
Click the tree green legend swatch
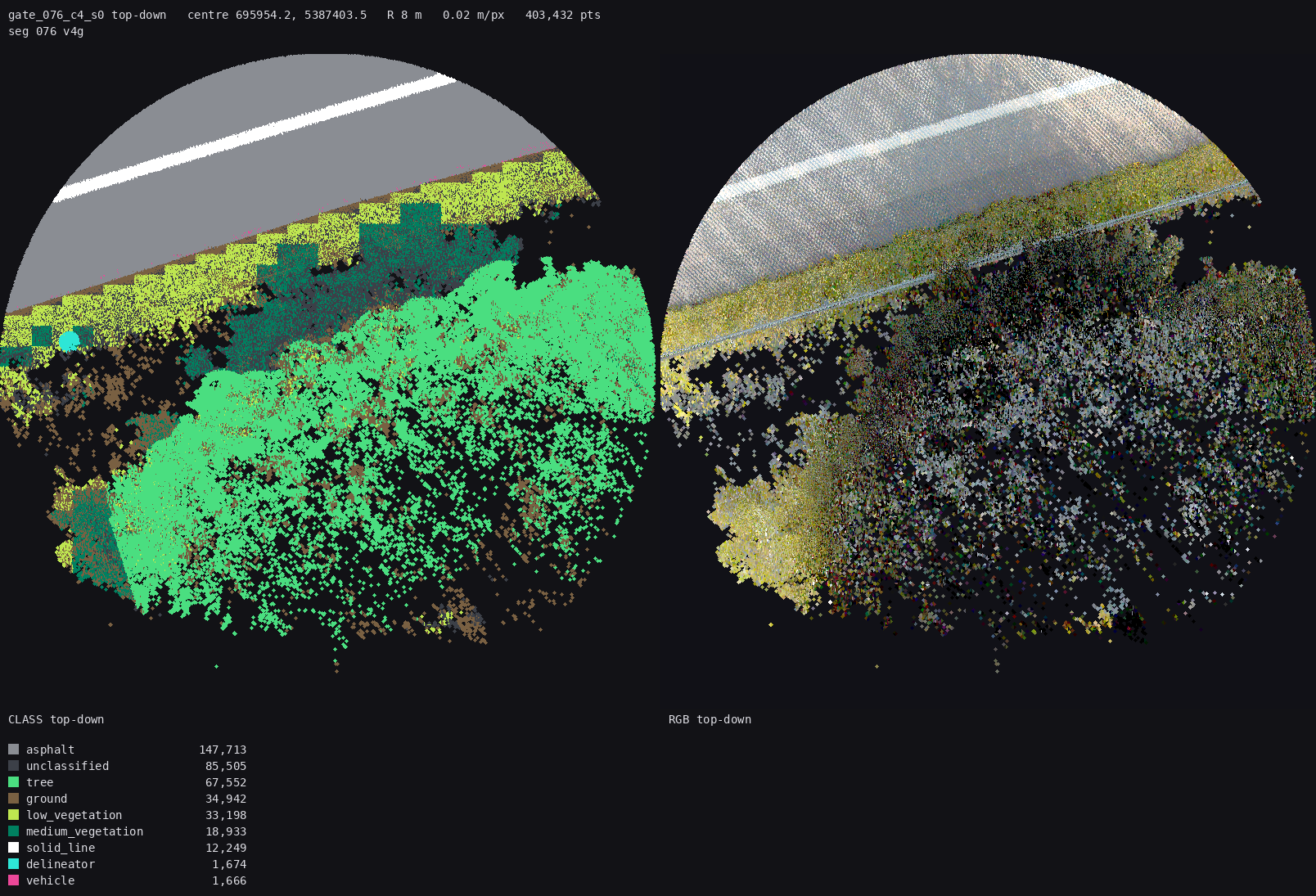click(13, 782)
